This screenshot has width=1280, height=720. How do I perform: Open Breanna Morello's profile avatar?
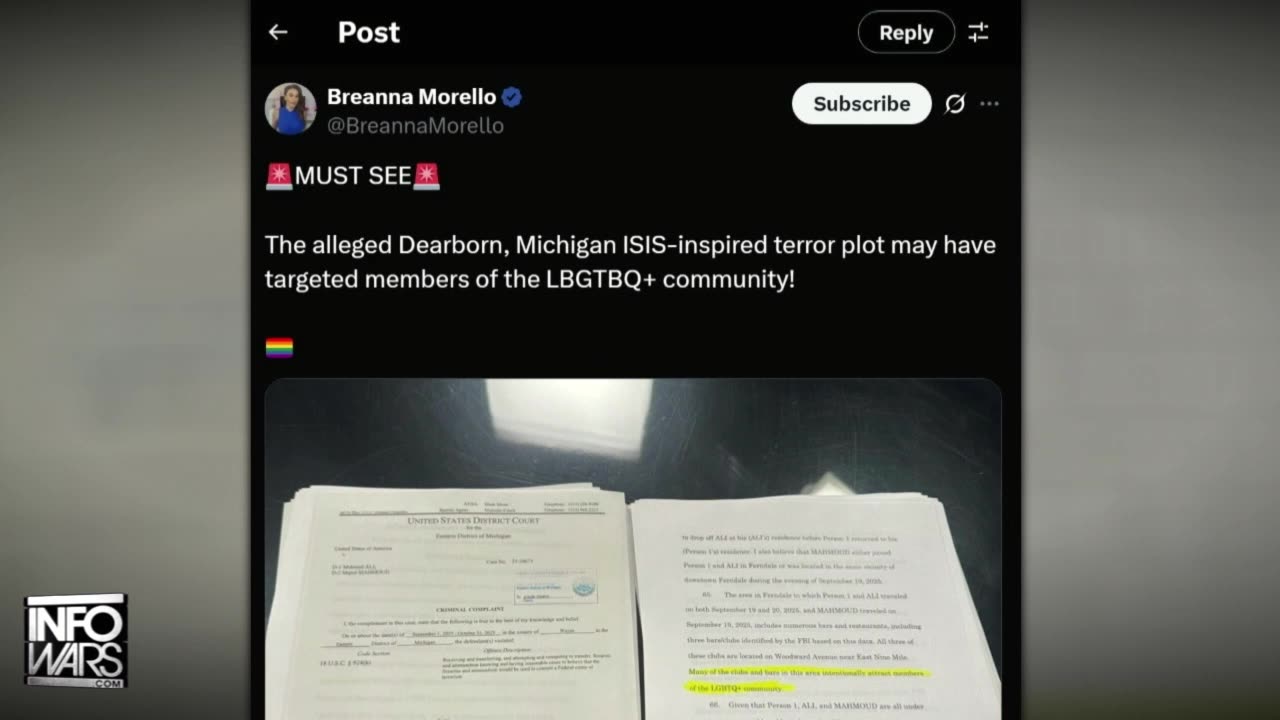coord(290,108)
